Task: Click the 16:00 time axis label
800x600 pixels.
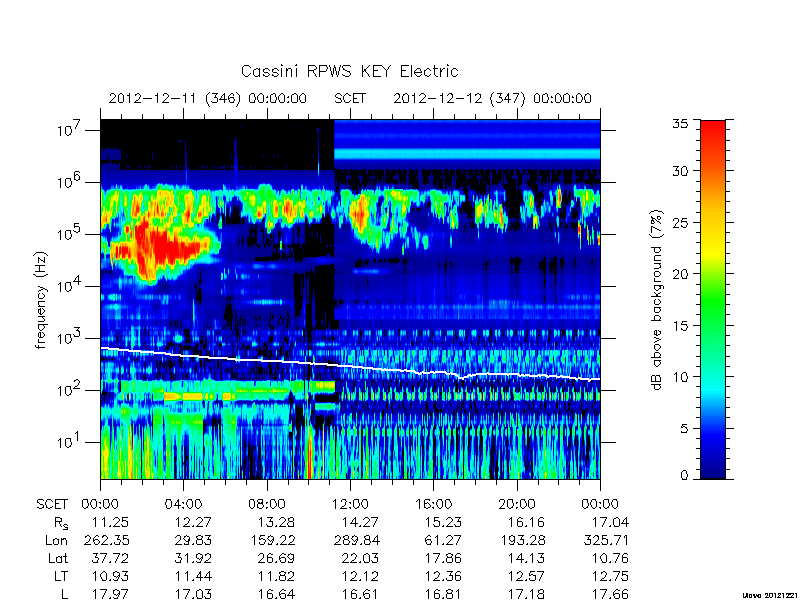Action: (433, 504)
